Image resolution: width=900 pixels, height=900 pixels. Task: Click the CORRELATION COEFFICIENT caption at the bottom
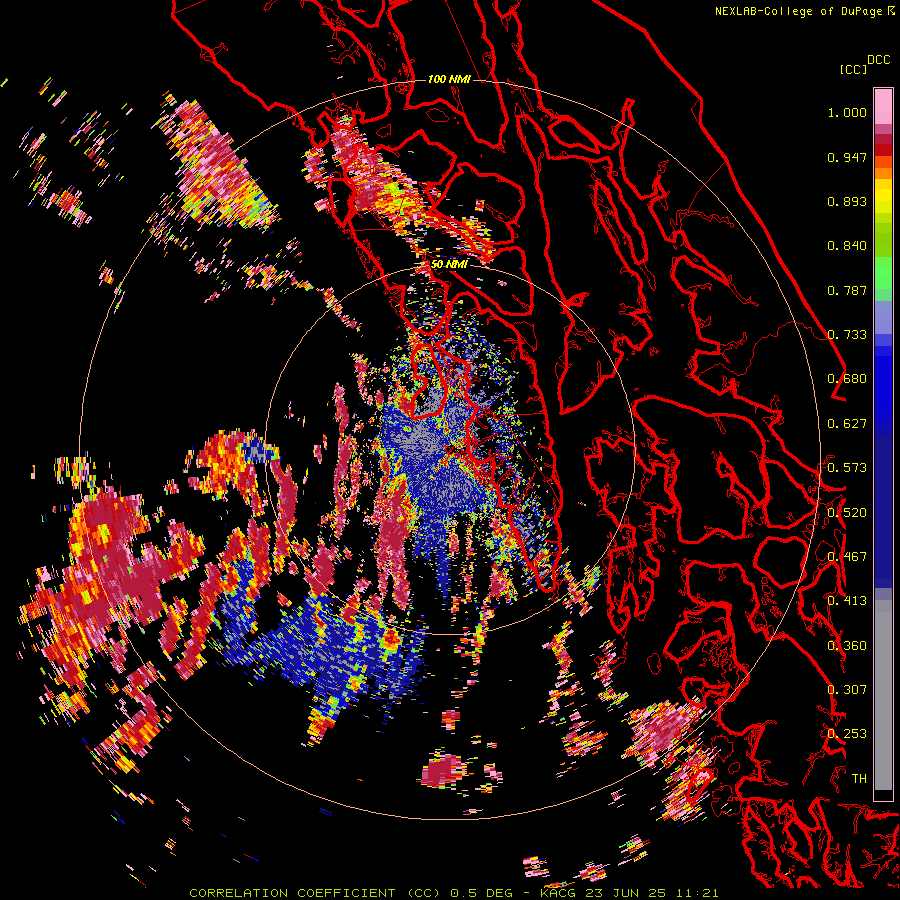tap(454, 893)
